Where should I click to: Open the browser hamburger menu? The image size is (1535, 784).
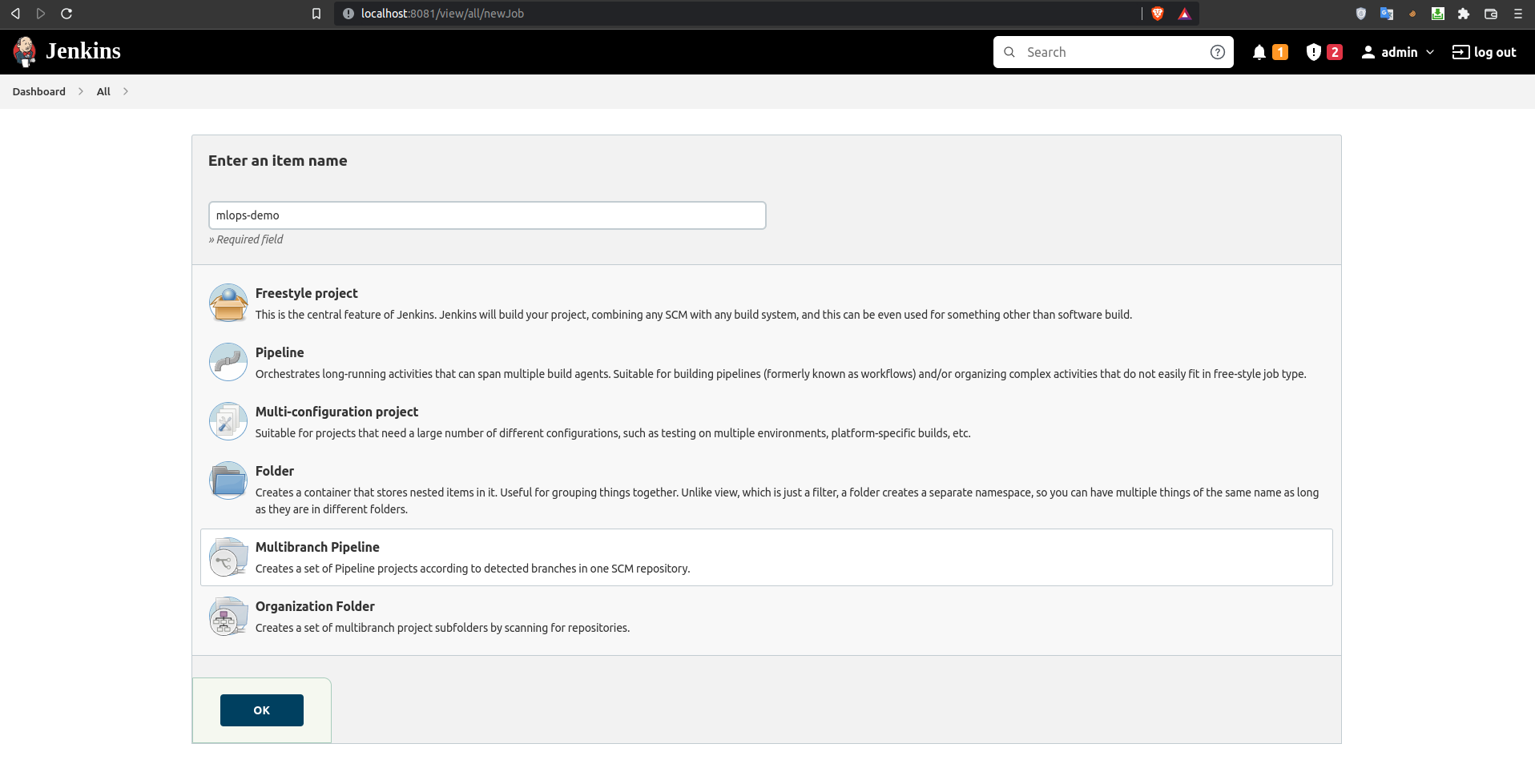pyautogui.click(x=1518, y=14)
